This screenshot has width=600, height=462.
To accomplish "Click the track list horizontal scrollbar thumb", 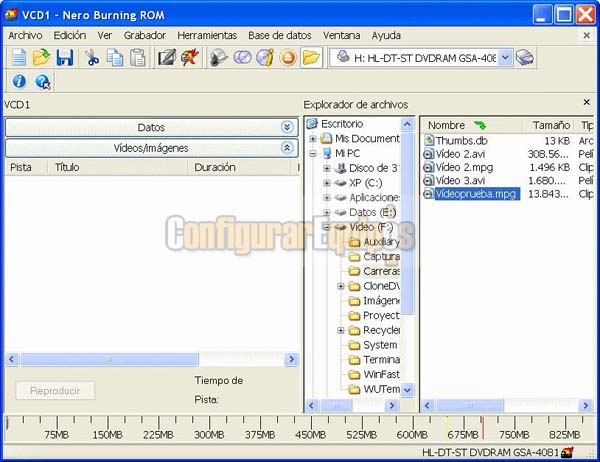I will pyautogui.click(x=109, y=359).
